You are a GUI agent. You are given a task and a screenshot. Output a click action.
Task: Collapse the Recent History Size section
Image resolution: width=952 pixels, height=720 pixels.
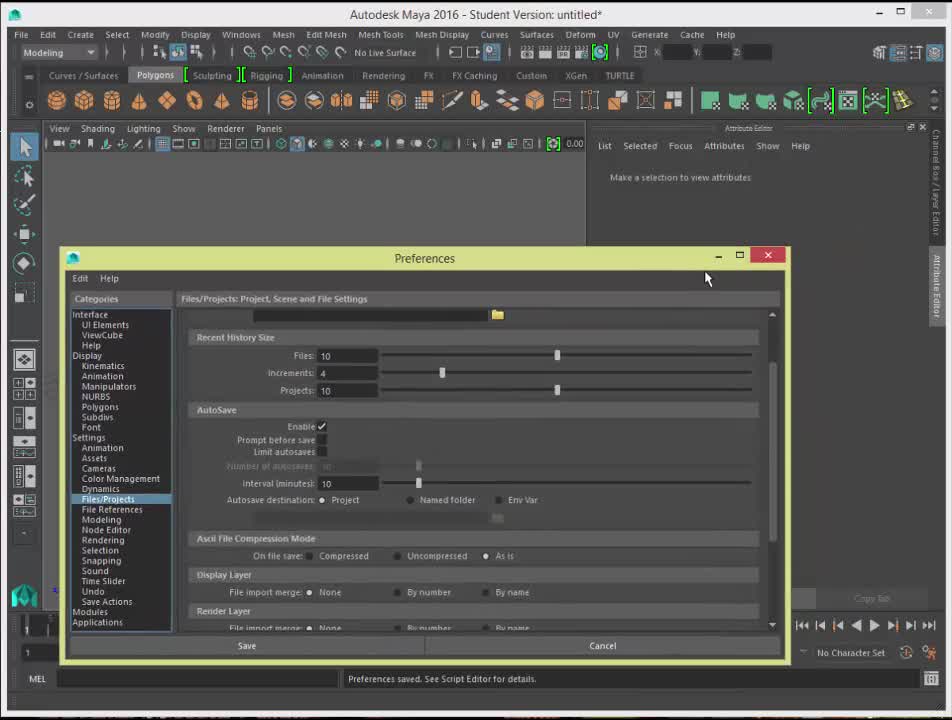[x=474, y=338]
